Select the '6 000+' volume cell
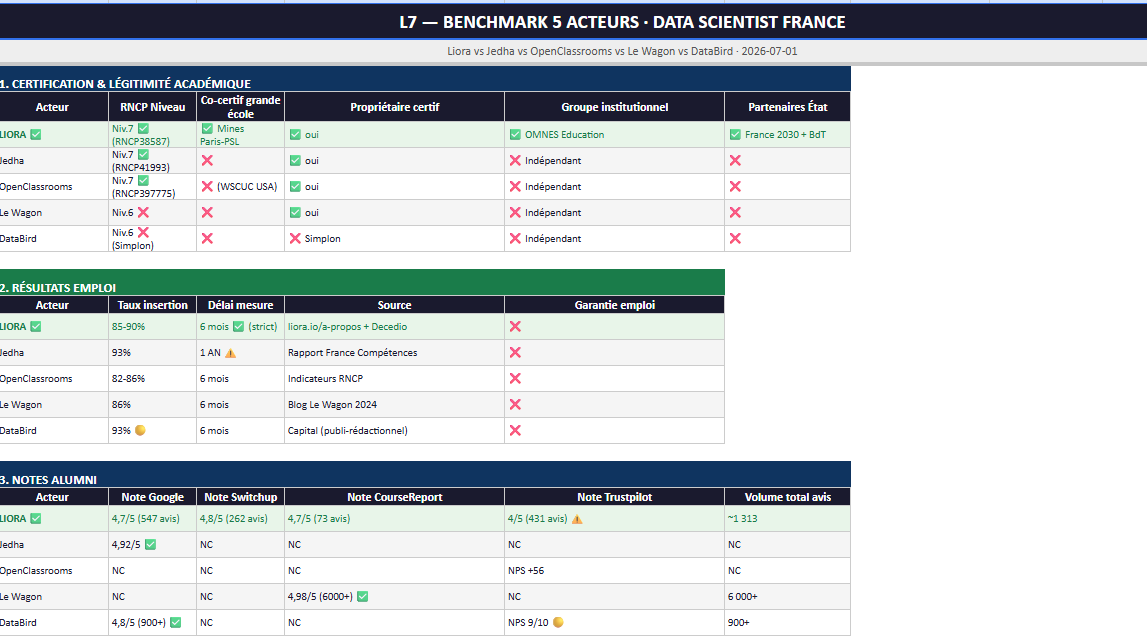 (x=787, y=597)
